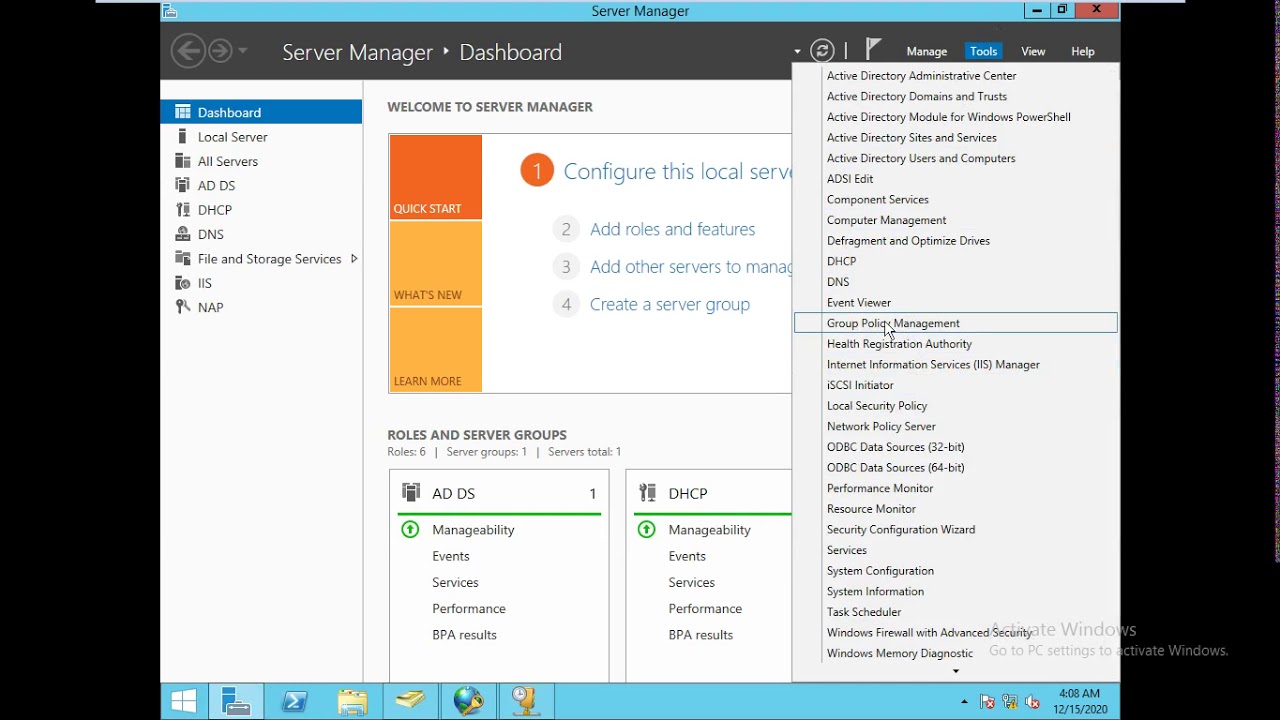
Task: Launch PowerShell from taskbar
Action: [295, 701]
